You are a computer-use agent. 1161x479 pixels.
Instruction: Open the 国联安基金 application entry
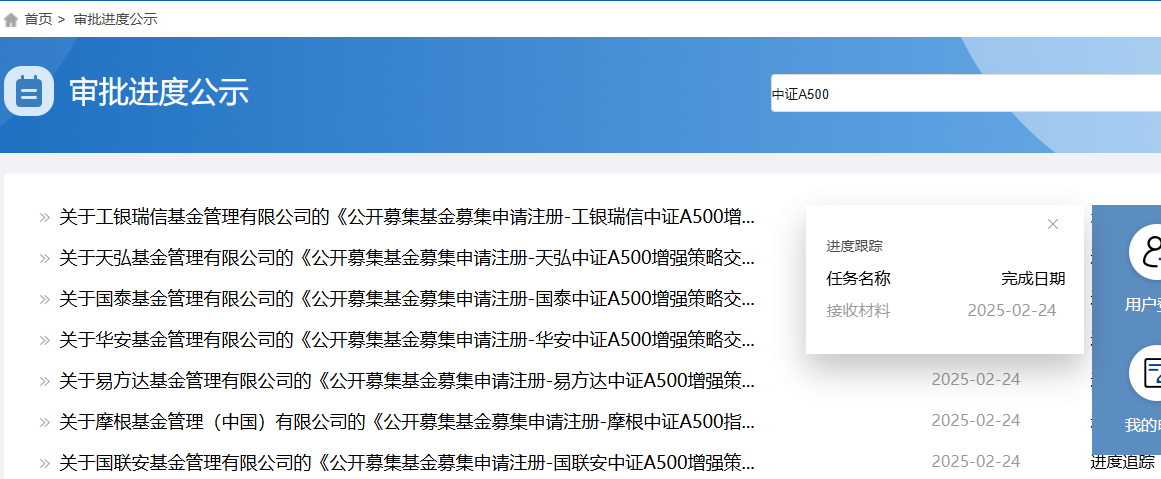click(x=407, y=463)
